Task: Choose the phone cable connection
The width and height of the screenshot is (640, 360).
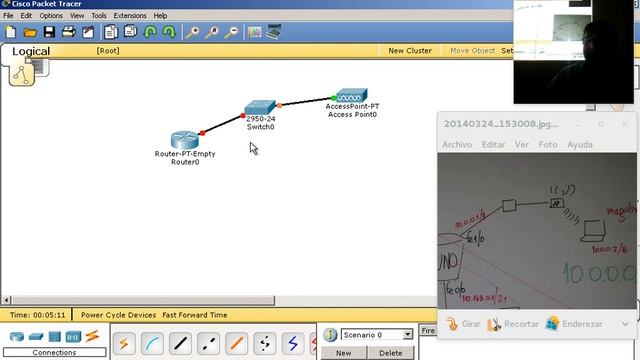Action: [264, 344]
